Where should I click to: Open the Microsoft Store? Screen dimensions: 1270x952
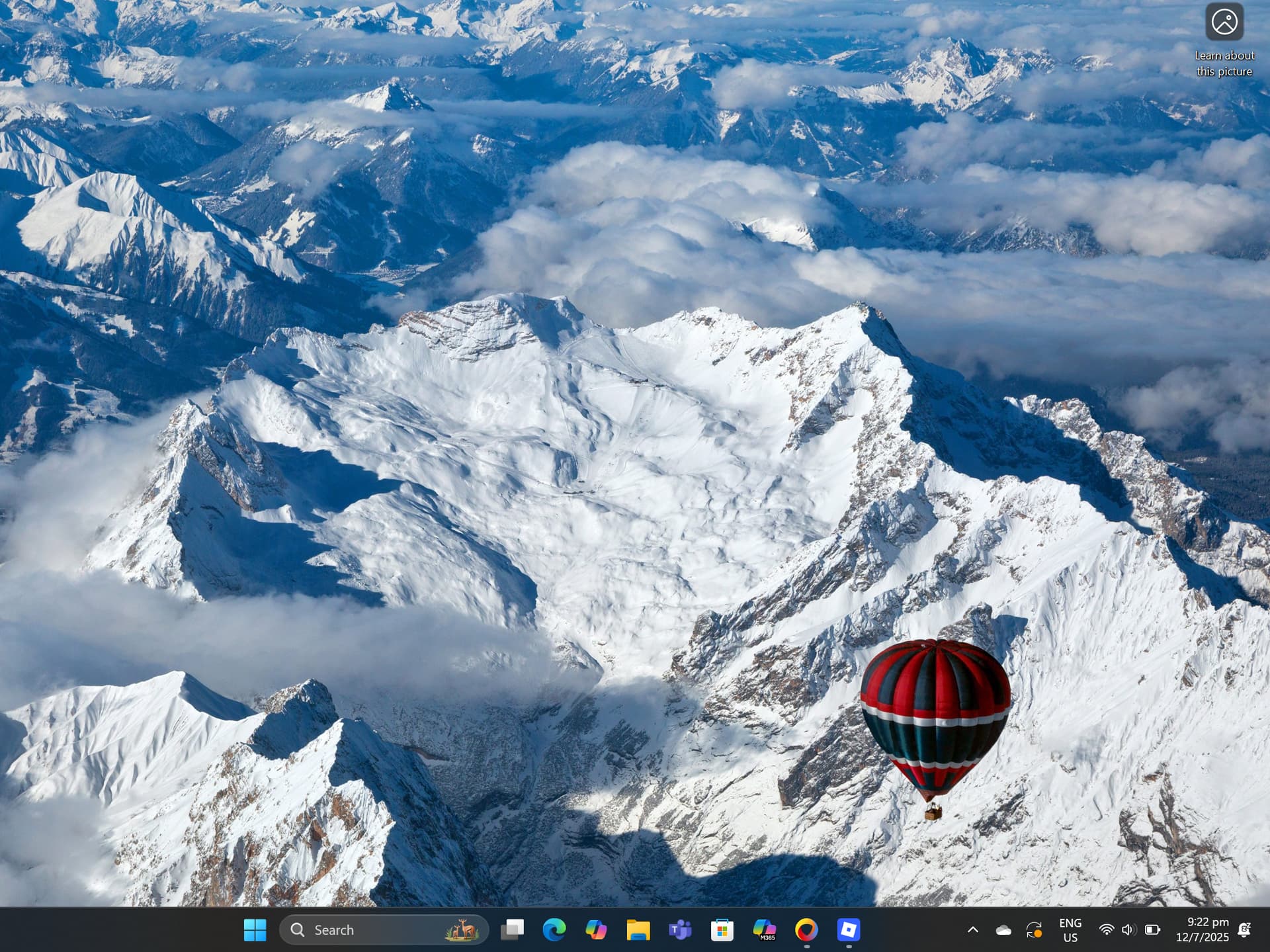(x=722, y=930)
